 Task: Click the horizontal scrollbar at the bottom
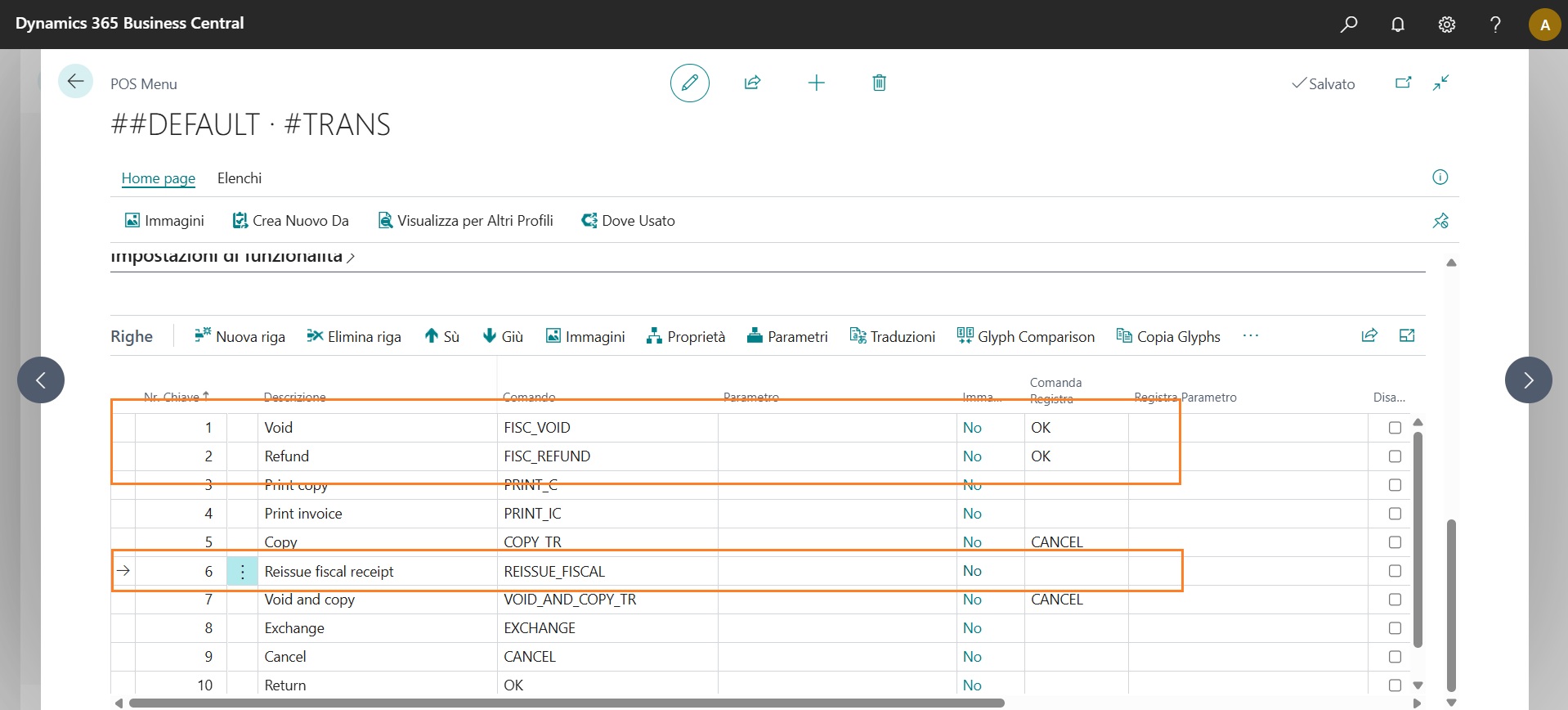coord(566,703)
